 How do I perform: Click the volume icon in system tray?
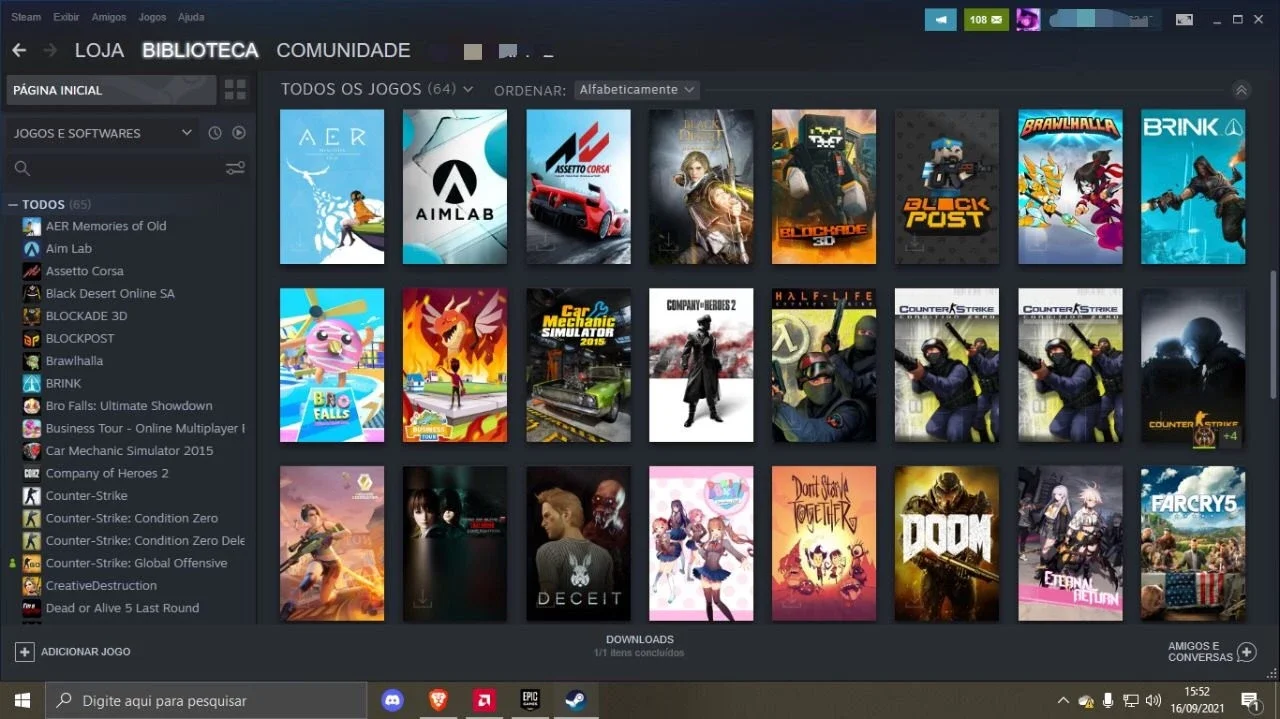[x=1153, y=700]
